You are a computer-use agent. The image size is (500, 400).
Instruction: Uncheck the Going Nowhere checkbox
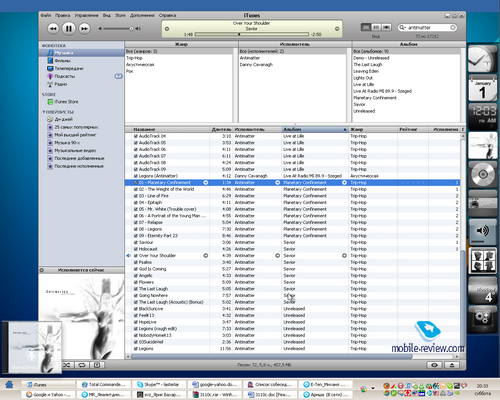[x=136, y=296]
